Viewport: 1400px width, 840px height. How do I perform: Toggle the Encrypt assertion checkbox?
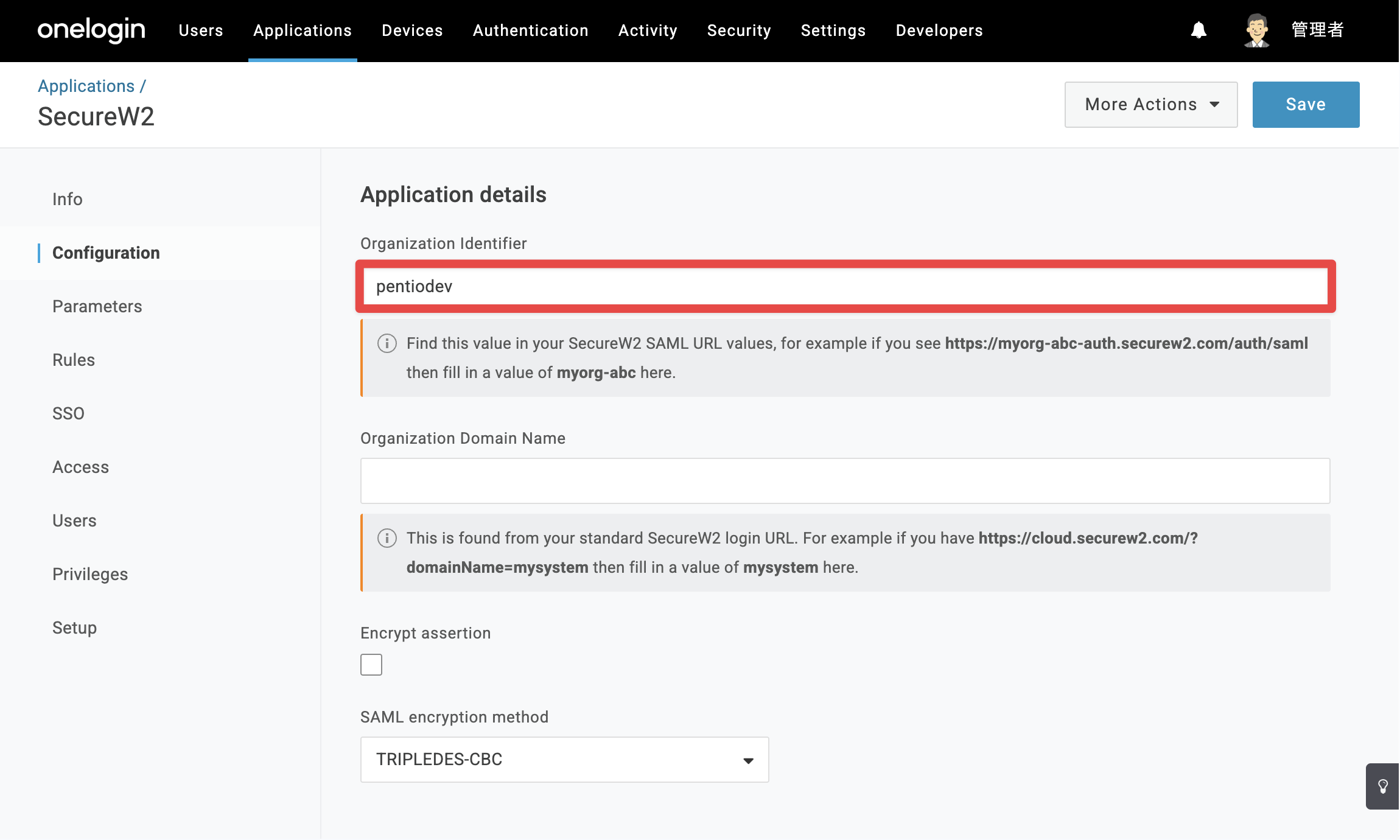(x=371, y=665)
